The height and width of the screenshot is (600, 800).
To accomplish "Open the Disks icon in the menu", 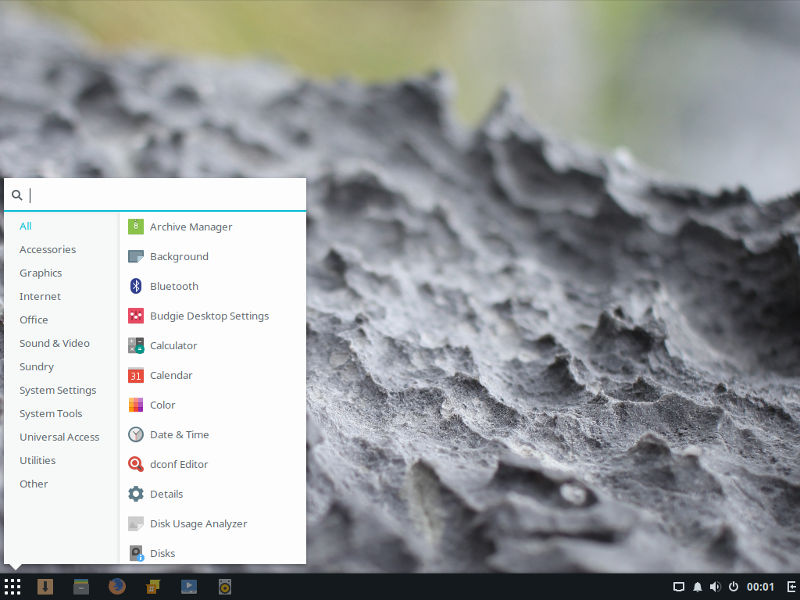I will point(136,553).
